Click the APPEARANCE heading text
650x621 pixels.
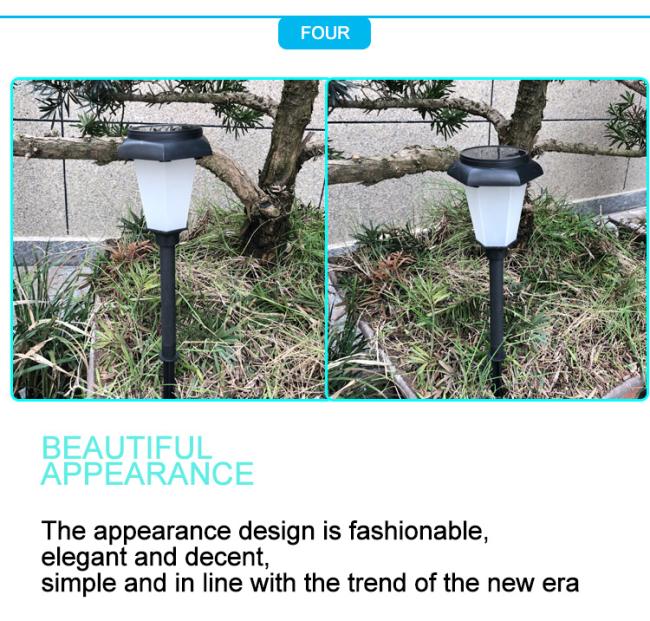coord(148,473)
